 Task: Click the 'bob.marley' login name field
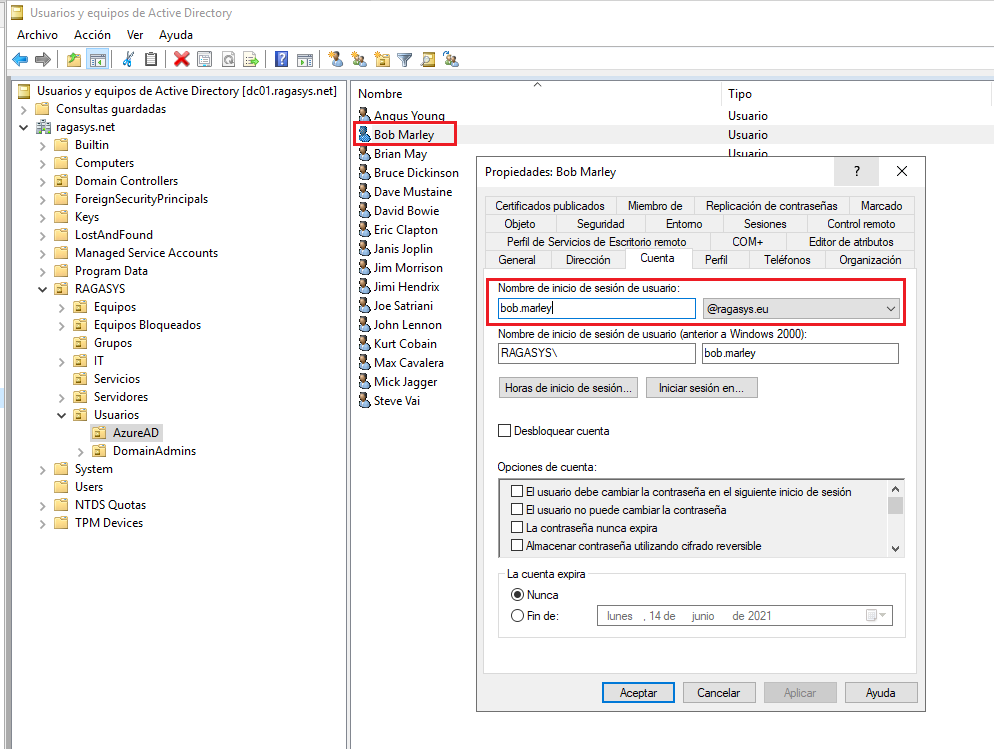pos(595,307)
